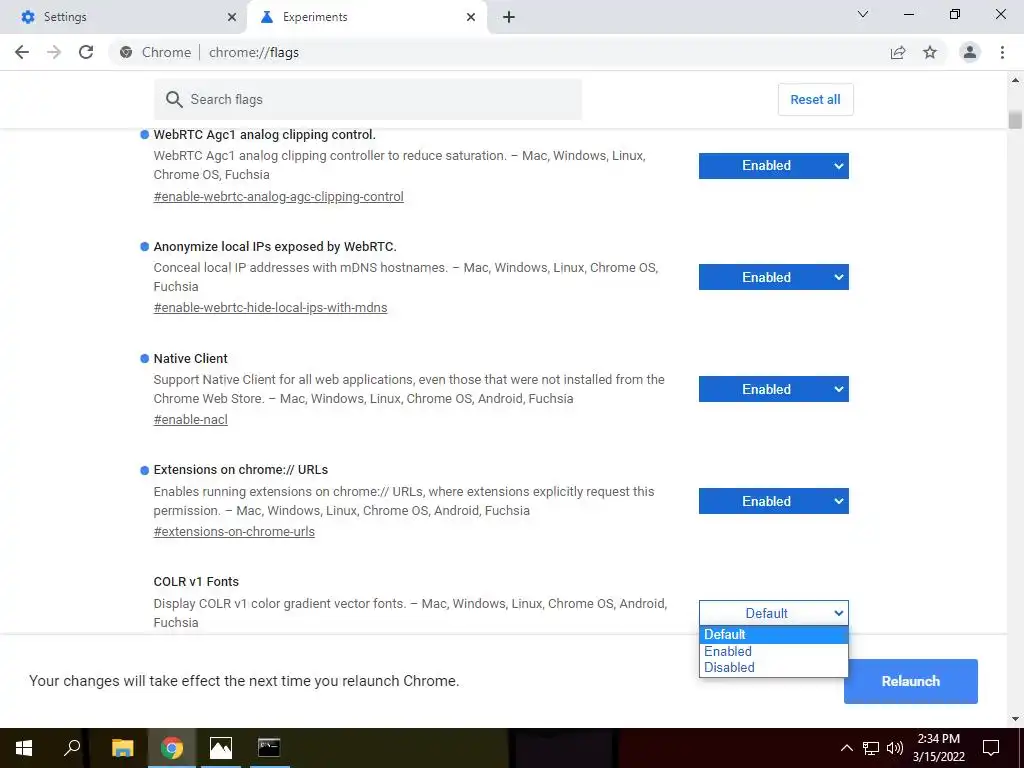Open the profile avatar menu
The image size is (1024, 768).
970,52
